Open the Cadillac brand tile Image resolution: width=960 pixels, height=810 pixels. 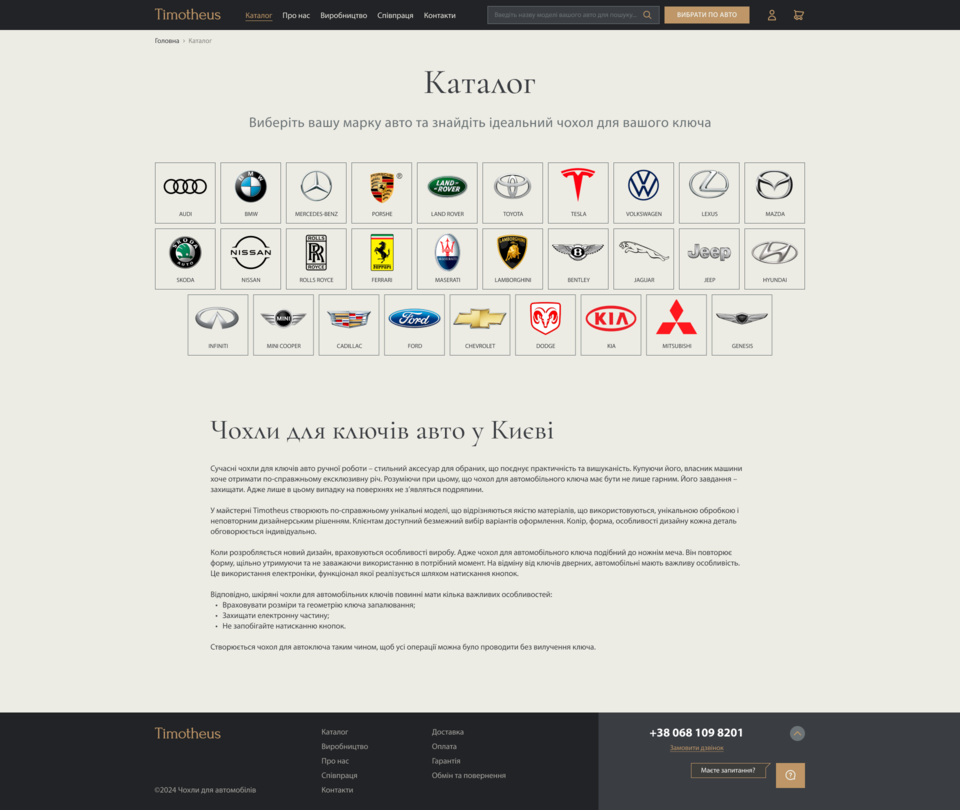click(x=349, y=325)
